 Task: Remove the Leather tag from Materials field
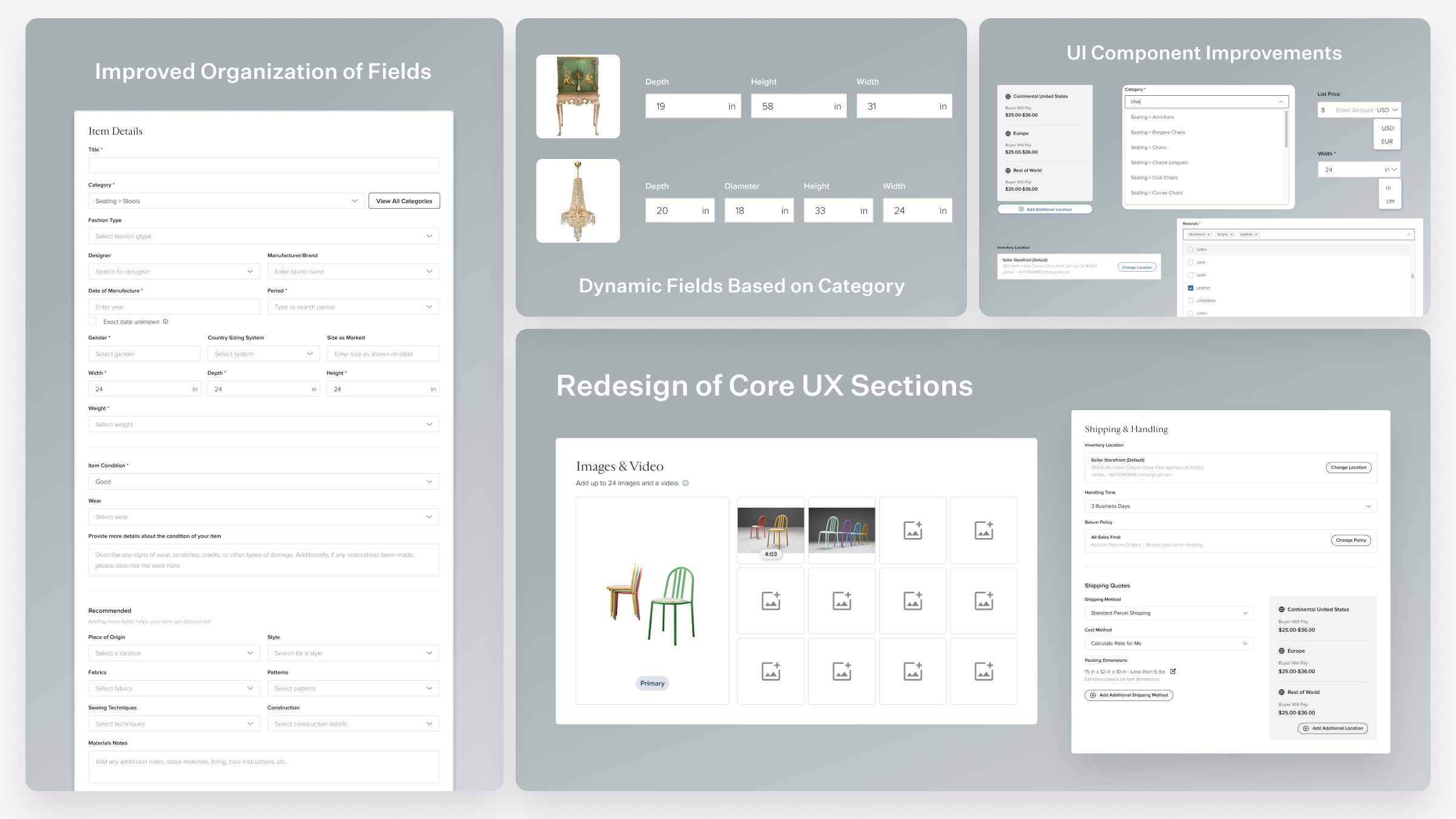coord(1256,234)
